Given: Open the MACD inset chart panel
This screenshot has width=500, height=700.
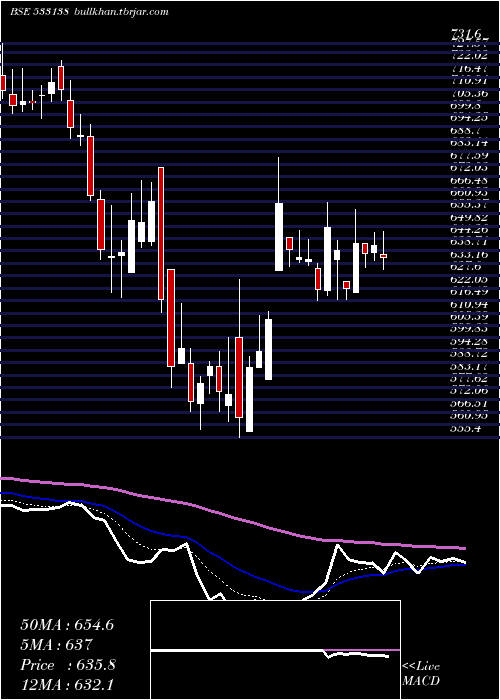Looking at the screenshot, I should pos(275,650).
